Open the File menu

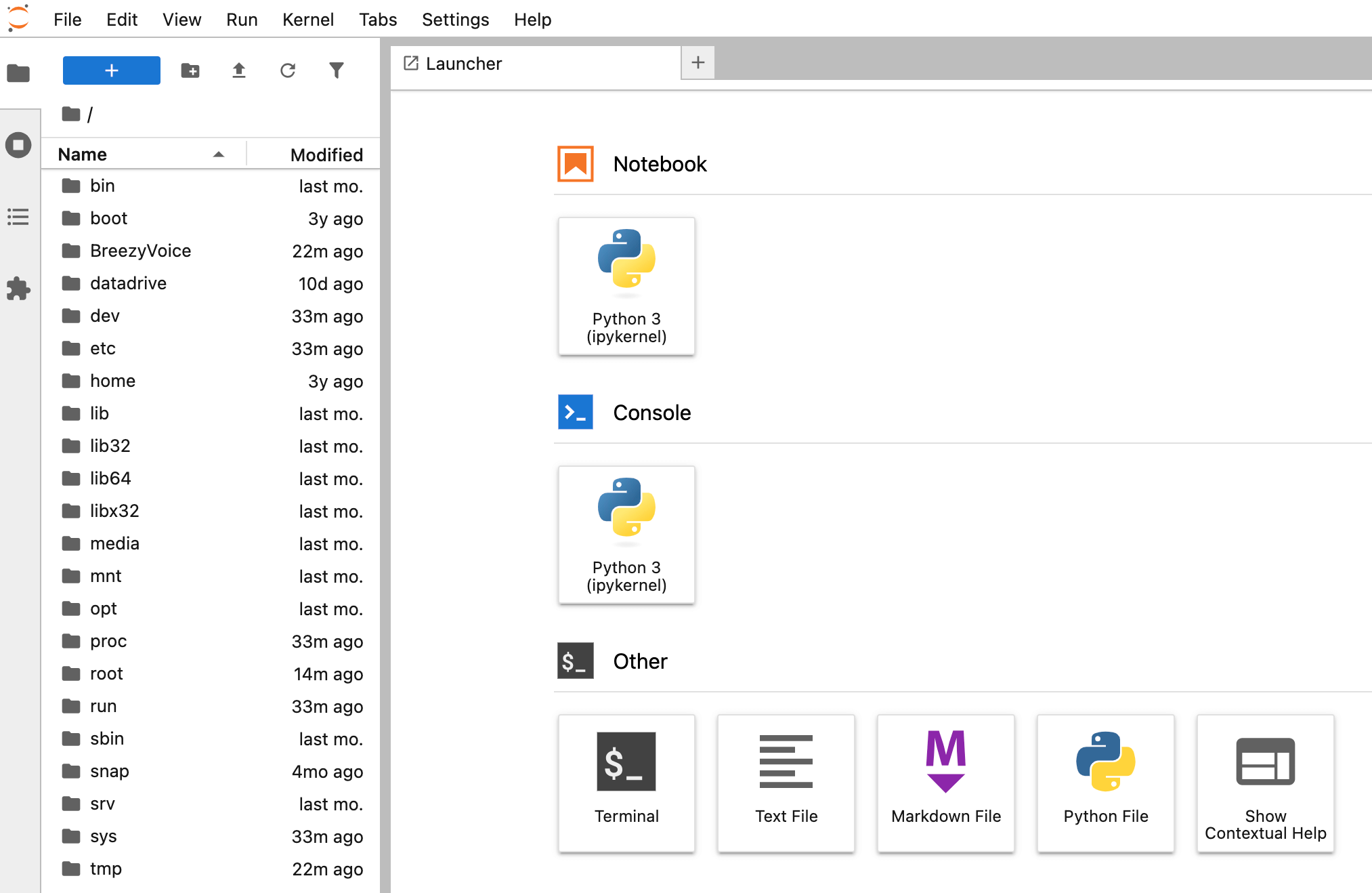pos(68,20)
